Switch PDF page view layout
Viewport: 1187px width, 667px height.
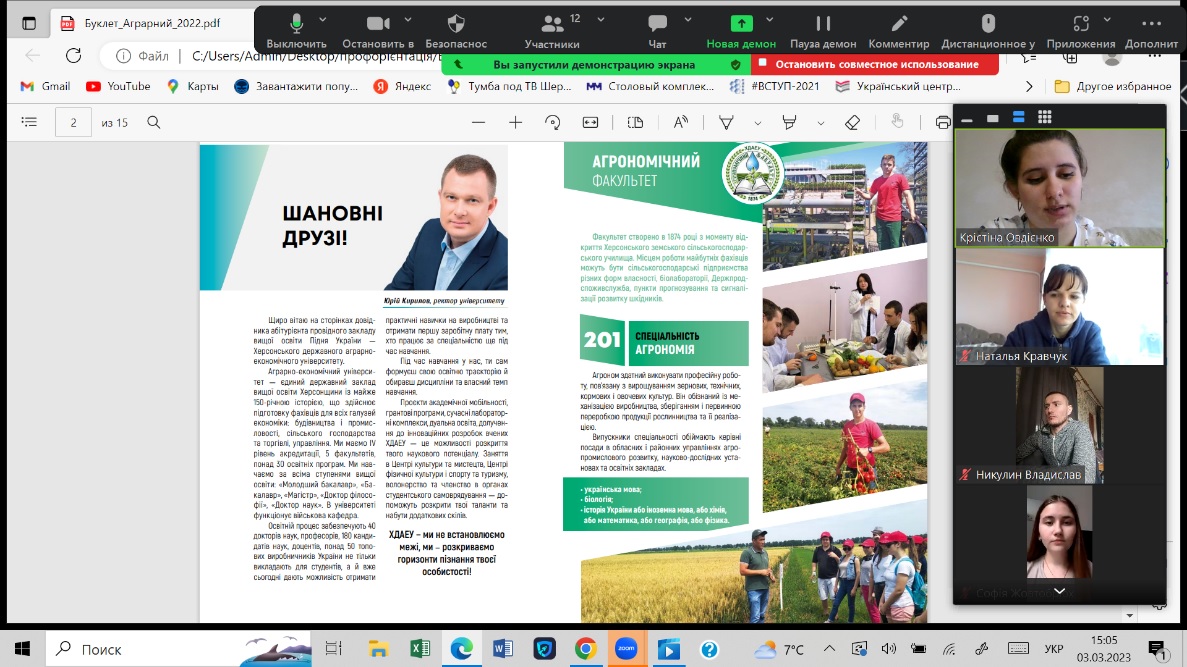tap(635, 122)
